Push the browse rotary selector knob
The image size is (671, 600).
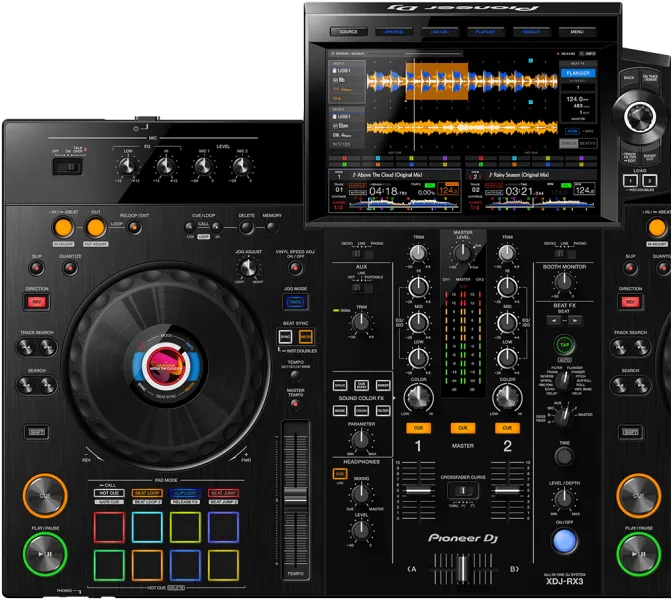pyautogui.click(x=640, y=116)
